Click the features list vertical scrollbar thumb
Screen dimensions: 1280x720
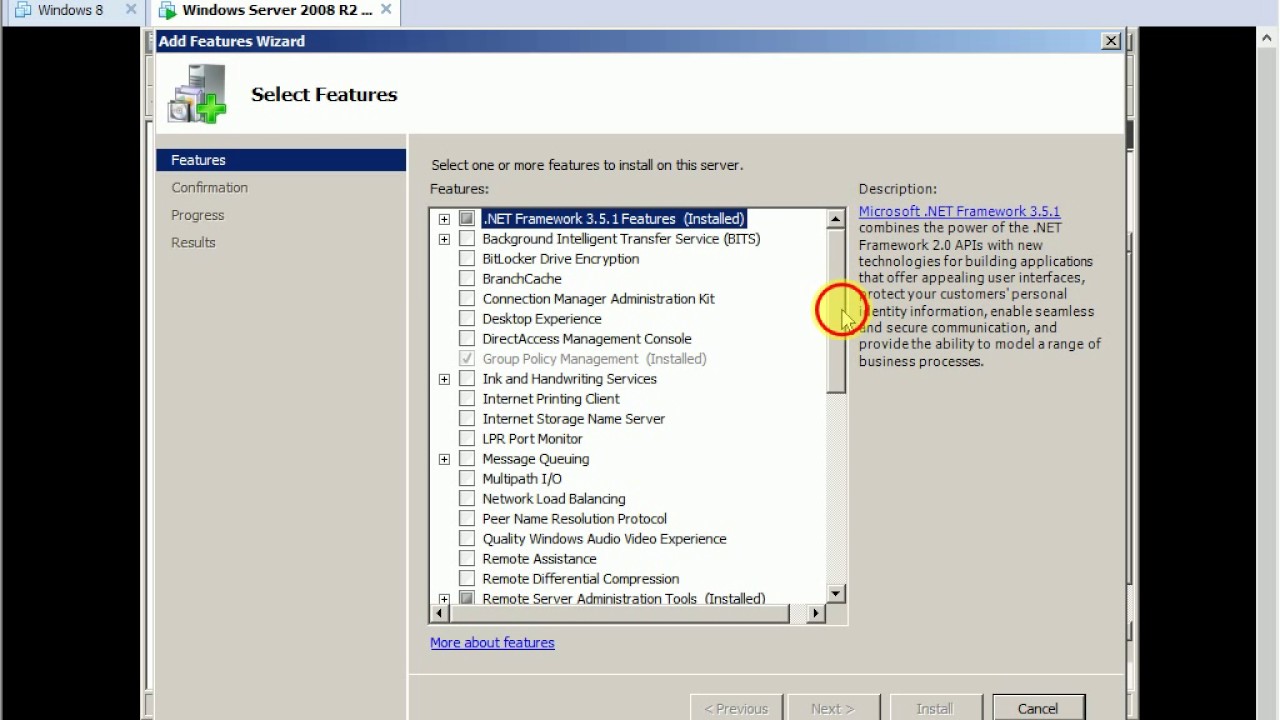click(x=837, y=311)
